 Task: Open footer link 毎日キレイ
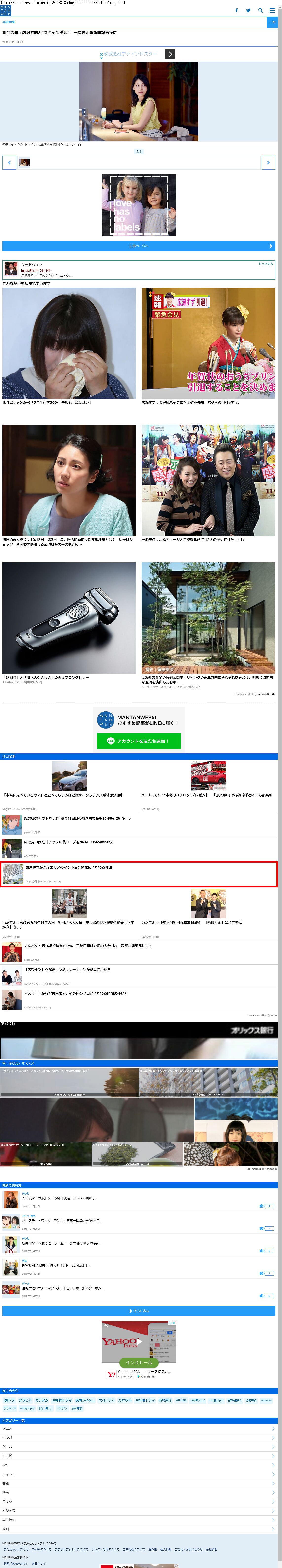coord(39,1564)
